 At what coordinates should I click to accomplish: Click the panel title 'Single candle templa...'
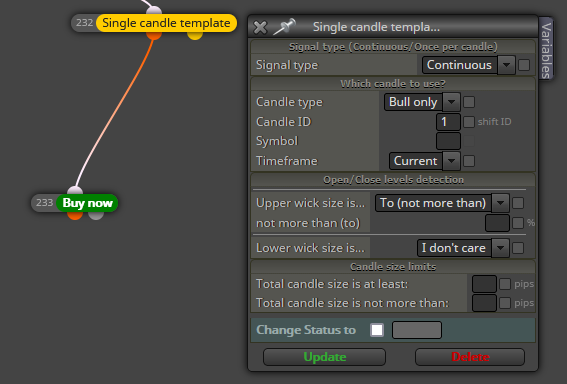[376, 27]
